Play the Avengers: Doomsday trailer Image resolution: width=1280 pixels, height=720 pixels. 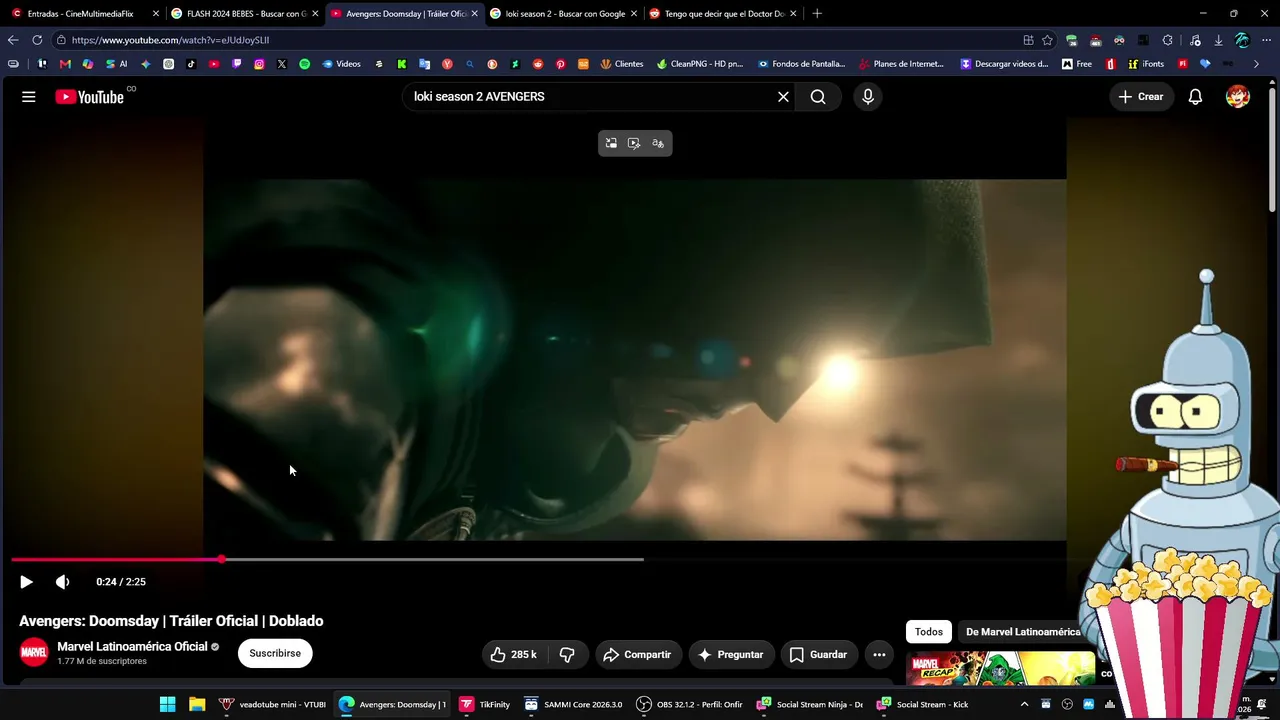tap(26, 582)
